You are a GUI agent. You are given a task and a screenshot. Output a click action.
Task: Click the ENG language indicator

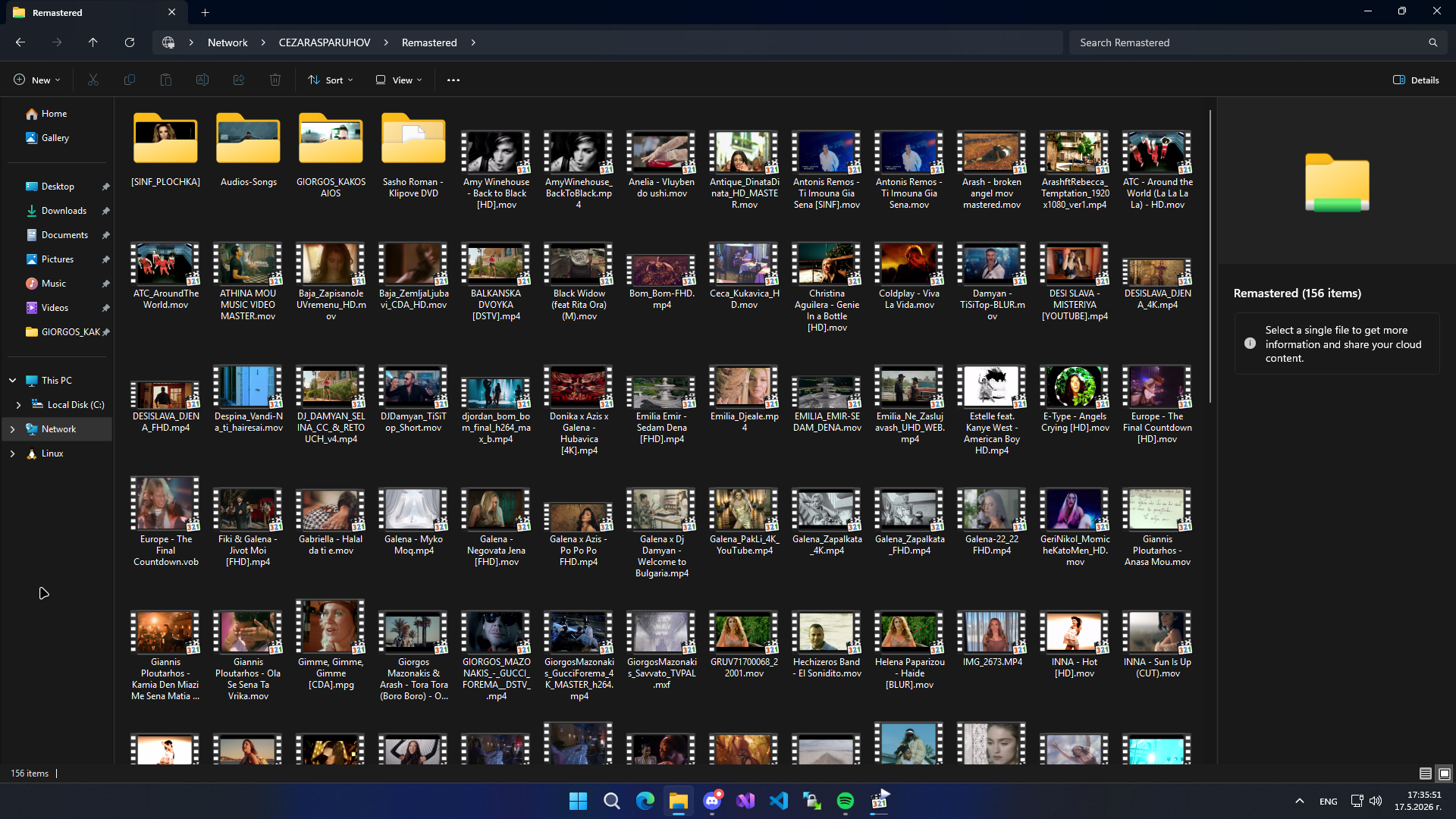coord(1328,802)
